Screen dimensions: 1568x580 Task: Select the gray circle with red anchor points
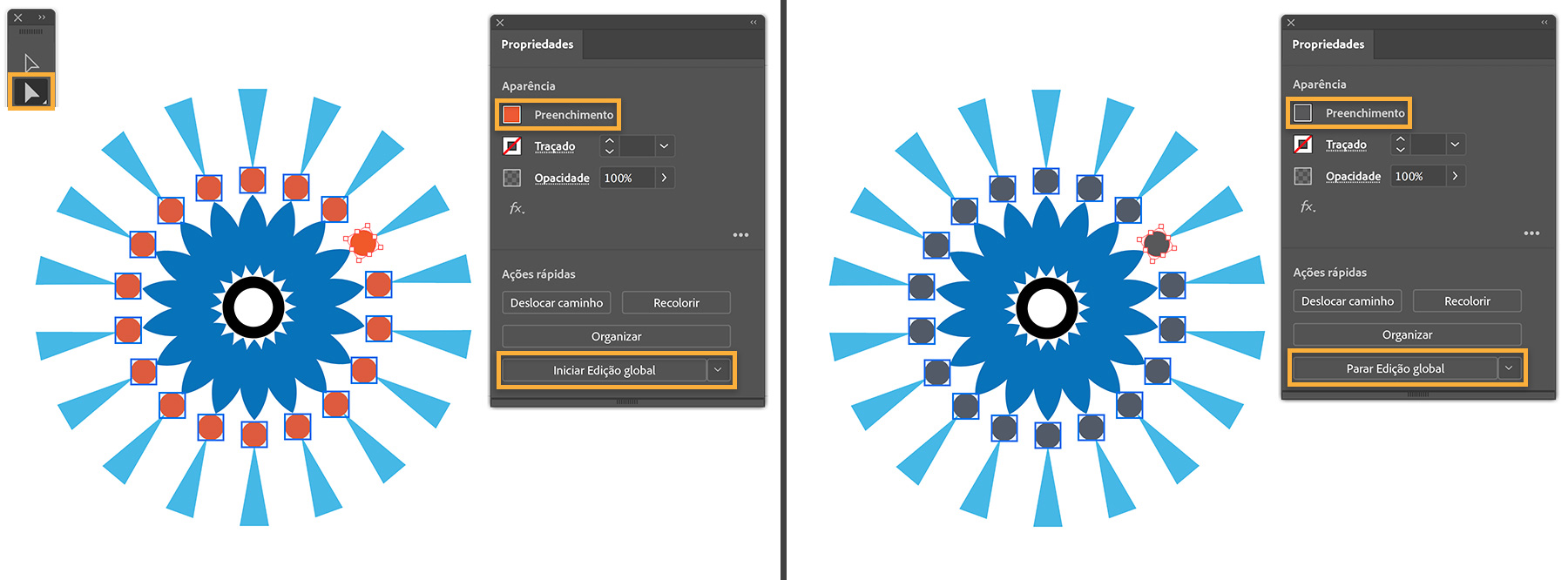[x=1157, y=244]
